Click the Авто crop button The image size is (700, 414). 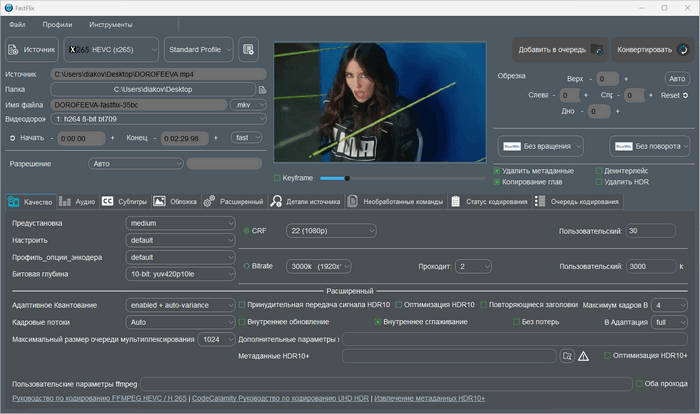click(x=677, y=79)
